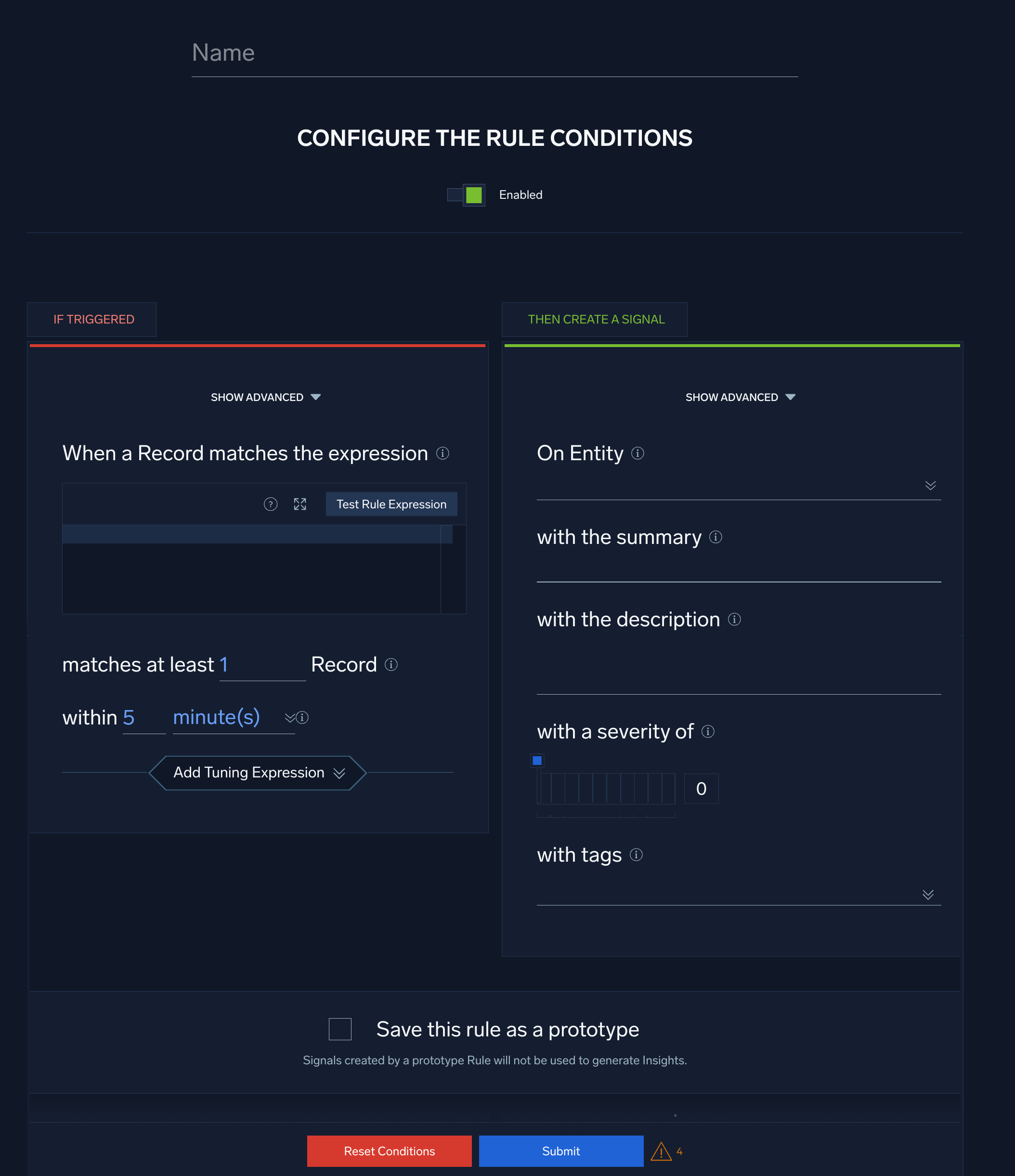View info about severity levels
1015x1176 pixels.
point(708,732)
